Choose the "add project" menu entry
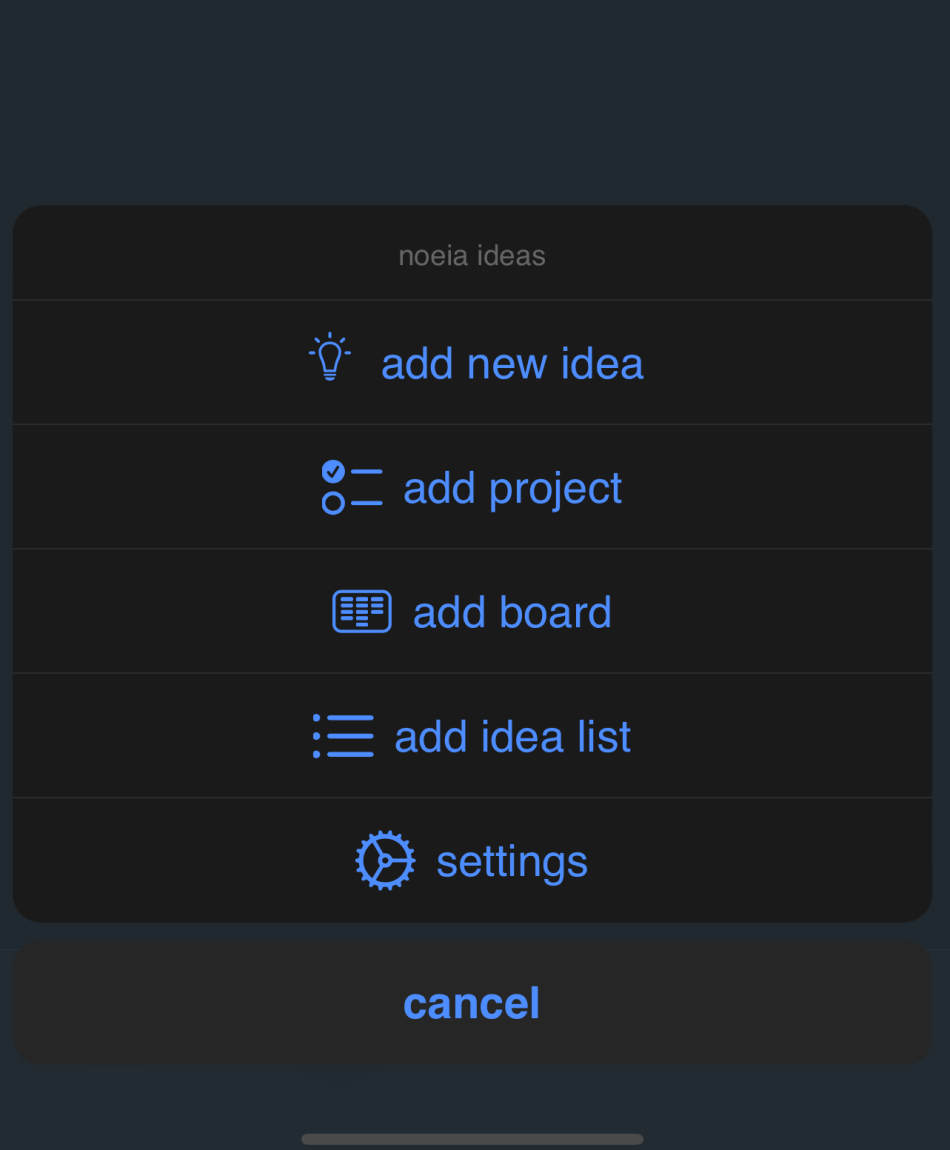 pos(512,488)
